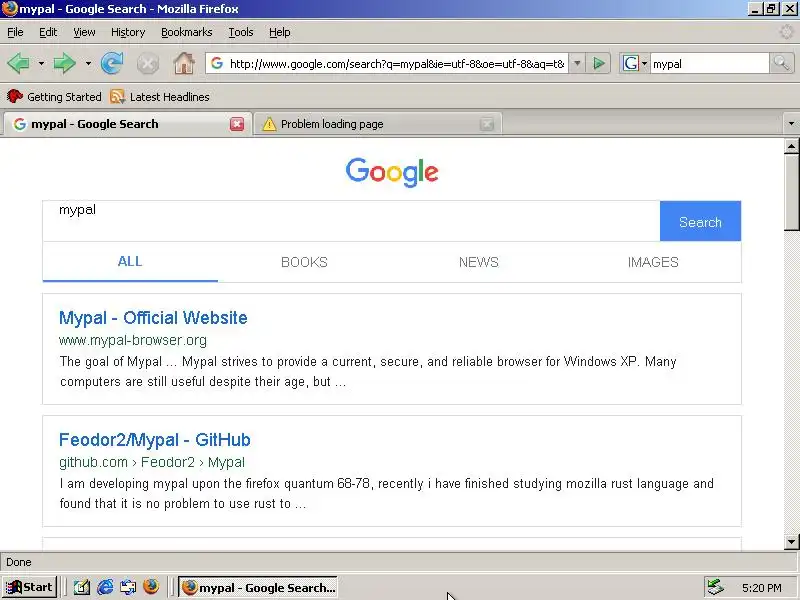Image resolution: width=800 pixels, height=600 pixels.
Task: Click the toolbar search field containing mypal
Action: tap(709, 64)
